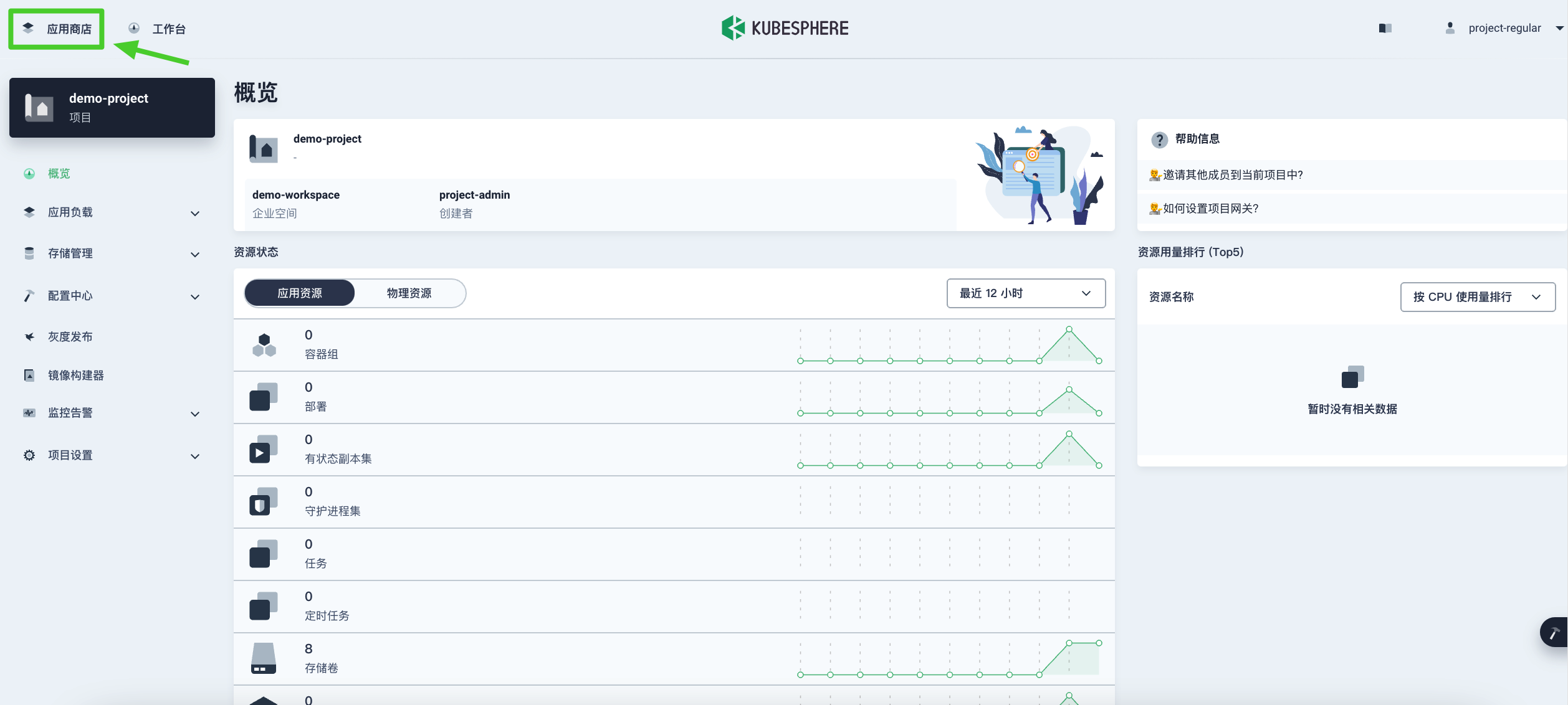Expand the 应用负载 sidebar chevron

pyautogui.click(x=194, y=214)
